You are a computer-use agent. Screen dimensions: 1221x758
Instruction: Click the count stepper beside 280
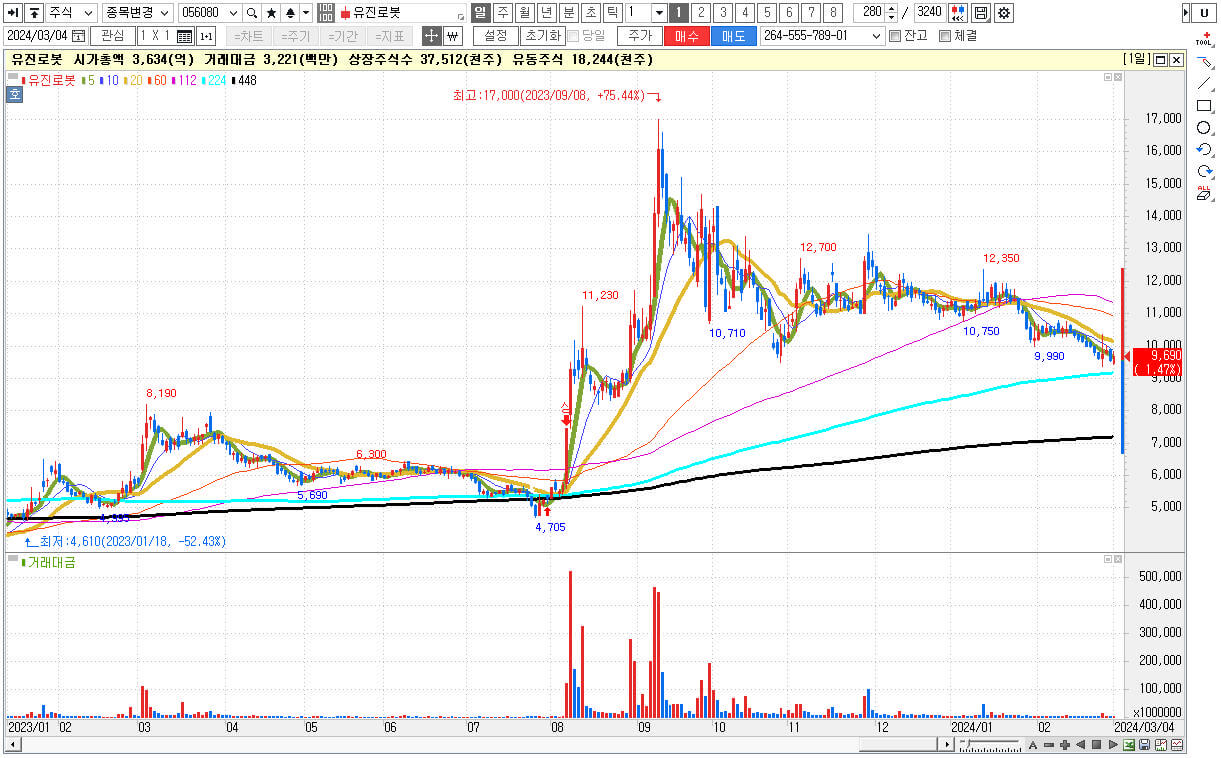[x=891, y=13]
